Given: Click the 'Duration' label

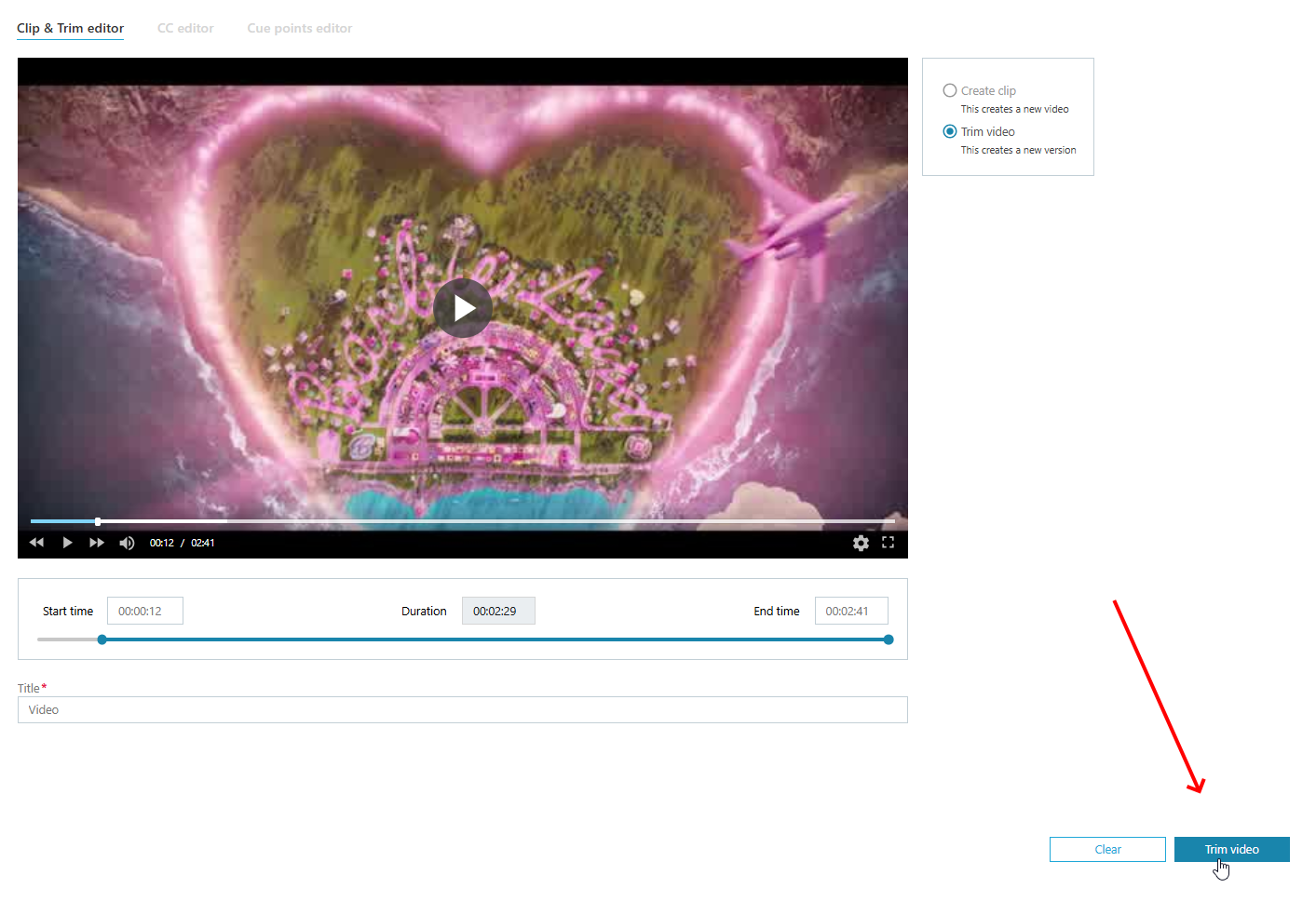Looking at the screenshot, I should (x=424, y=612).
